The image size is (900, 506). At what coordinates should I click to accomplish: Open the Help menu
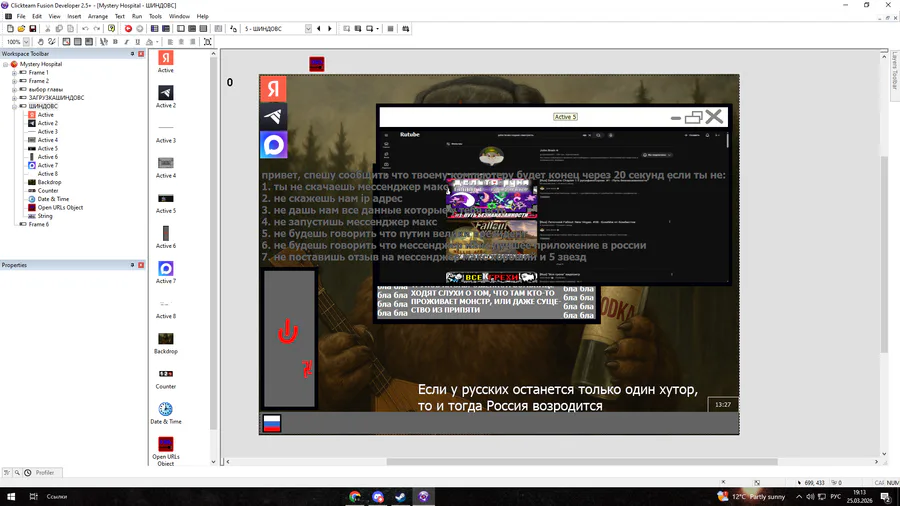tap(203, 17)
